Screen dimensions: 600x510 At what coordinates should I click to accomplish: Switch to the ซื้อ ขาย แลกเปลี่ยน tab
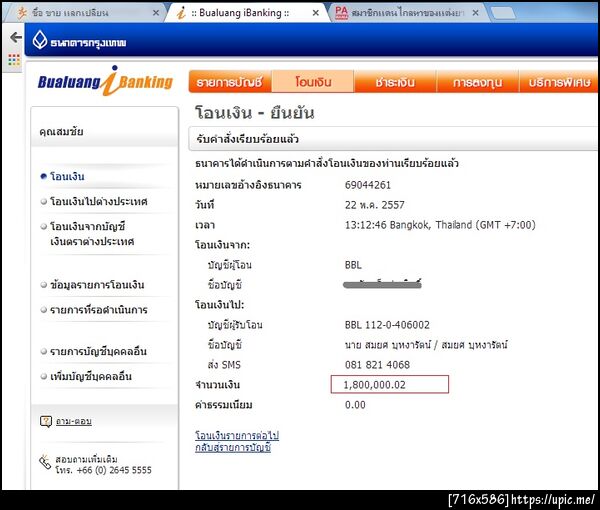84,13
